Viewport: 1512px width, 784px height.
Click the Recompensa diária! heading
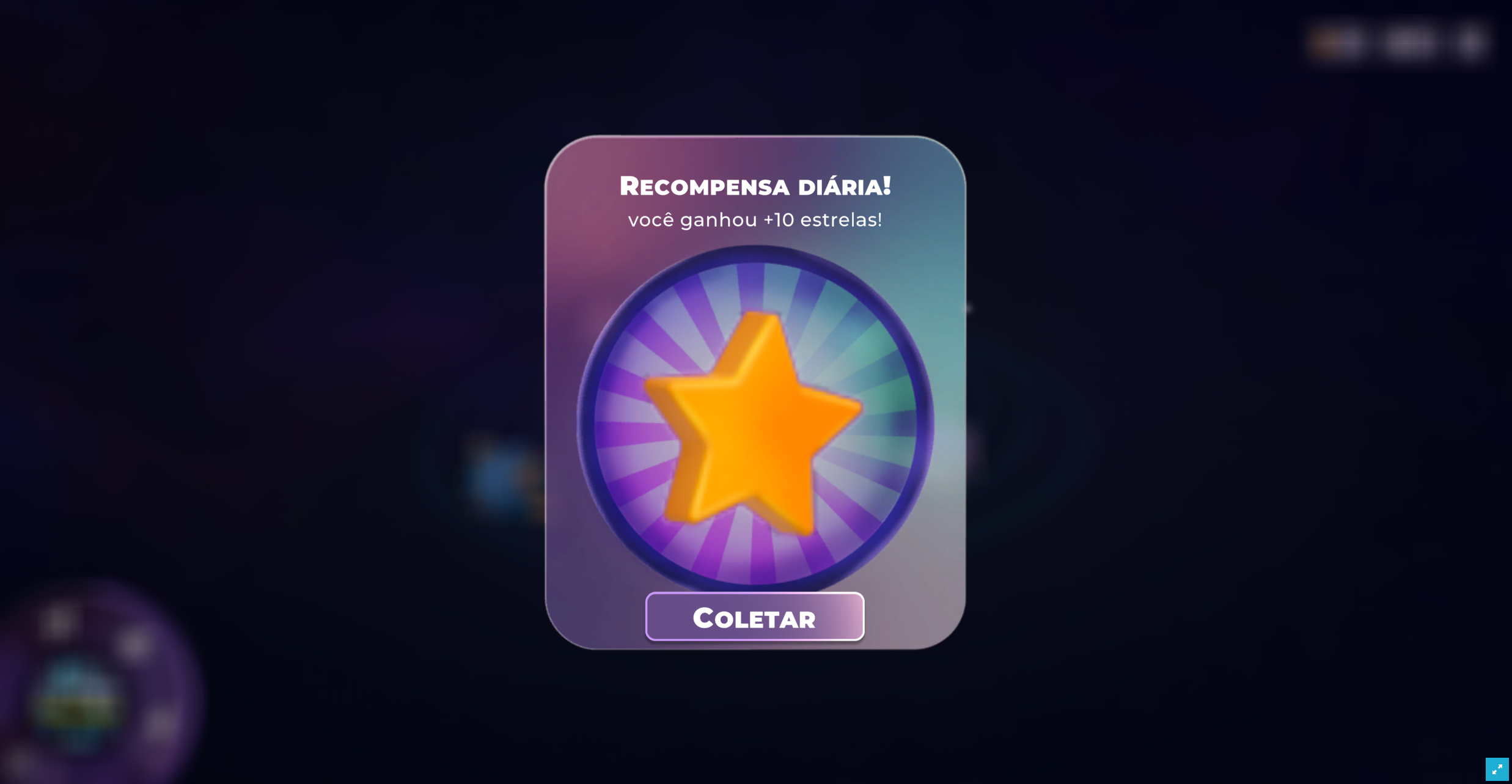coord(755,186)
